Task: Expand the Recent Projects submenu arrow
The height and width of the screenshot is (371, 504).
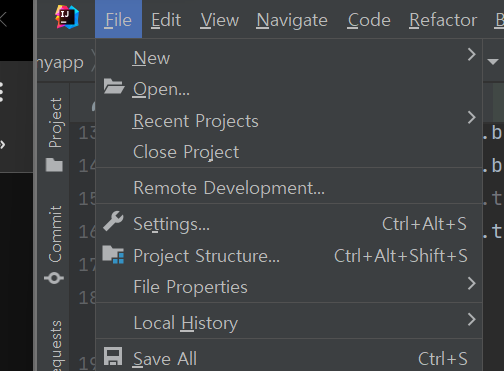Action: coord(471,117)
